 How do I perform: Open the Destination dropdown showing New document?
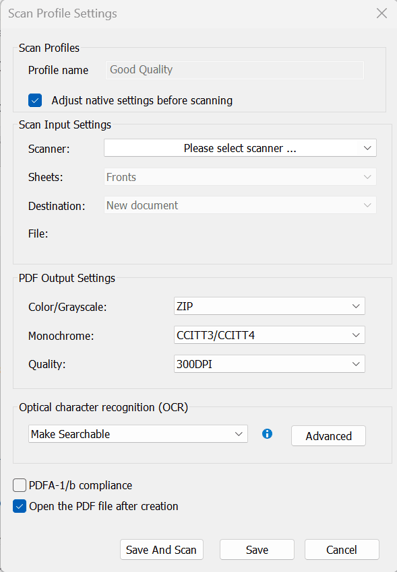(x=240, y=205)
